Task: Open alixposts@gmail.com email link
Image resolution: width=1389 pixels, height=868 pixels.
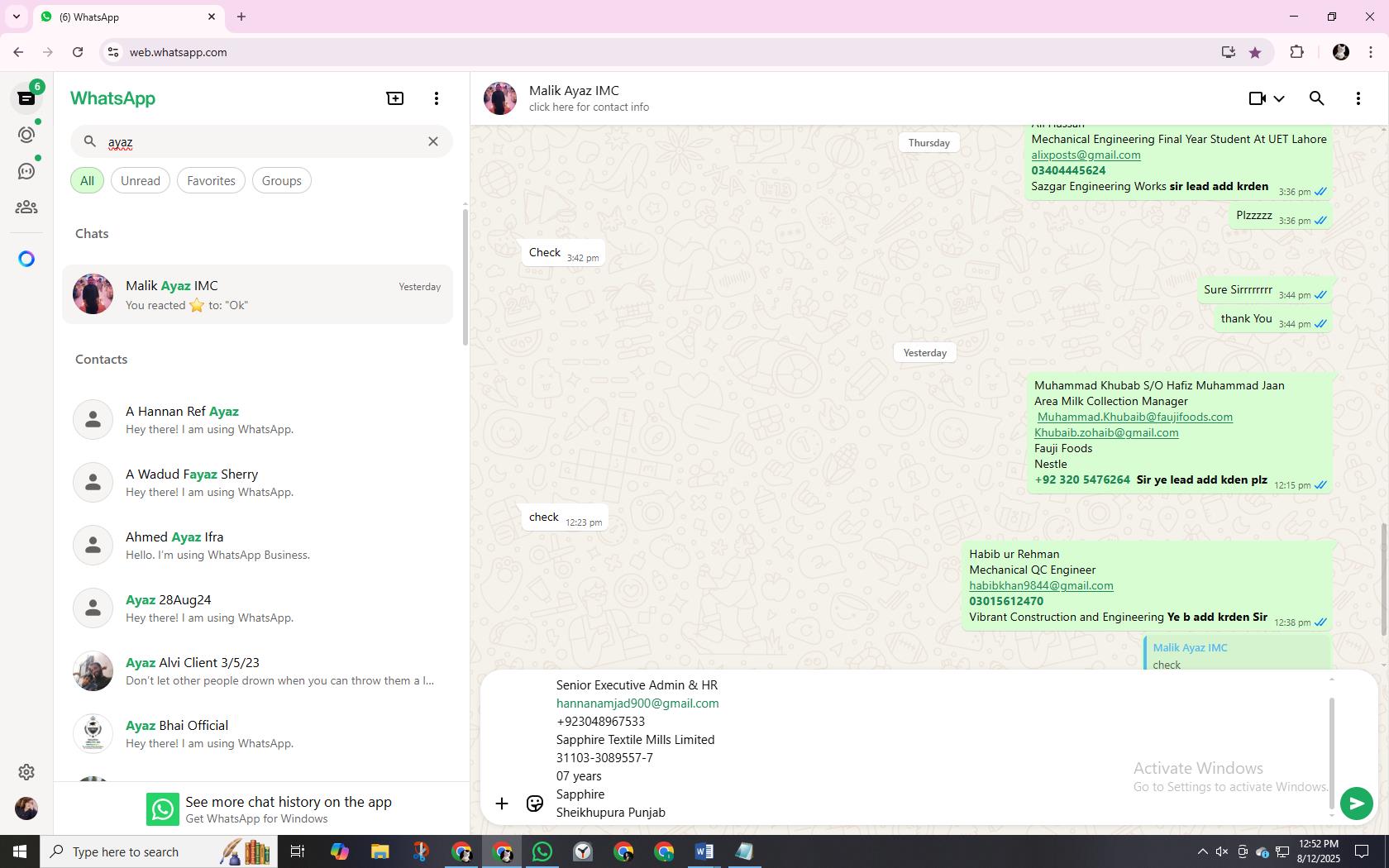Action: click(x=1086, y=155)
